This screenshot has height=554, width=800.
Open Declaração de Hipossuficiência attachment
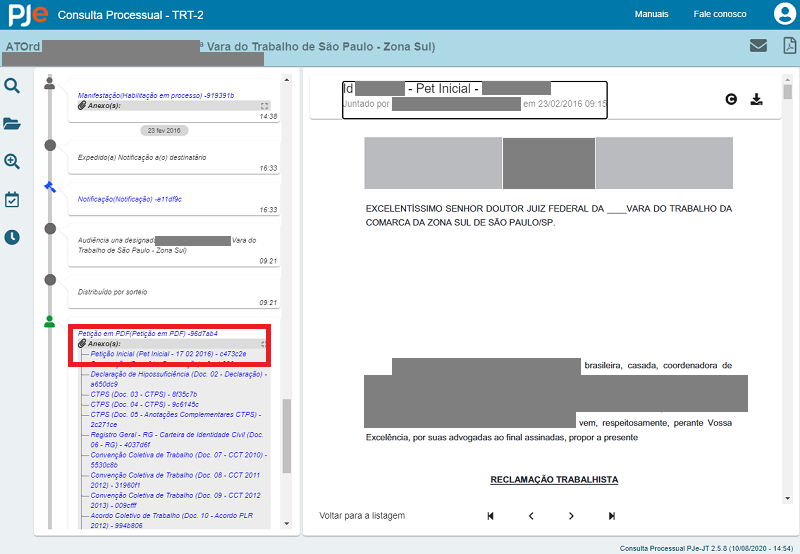pos(178,373)
